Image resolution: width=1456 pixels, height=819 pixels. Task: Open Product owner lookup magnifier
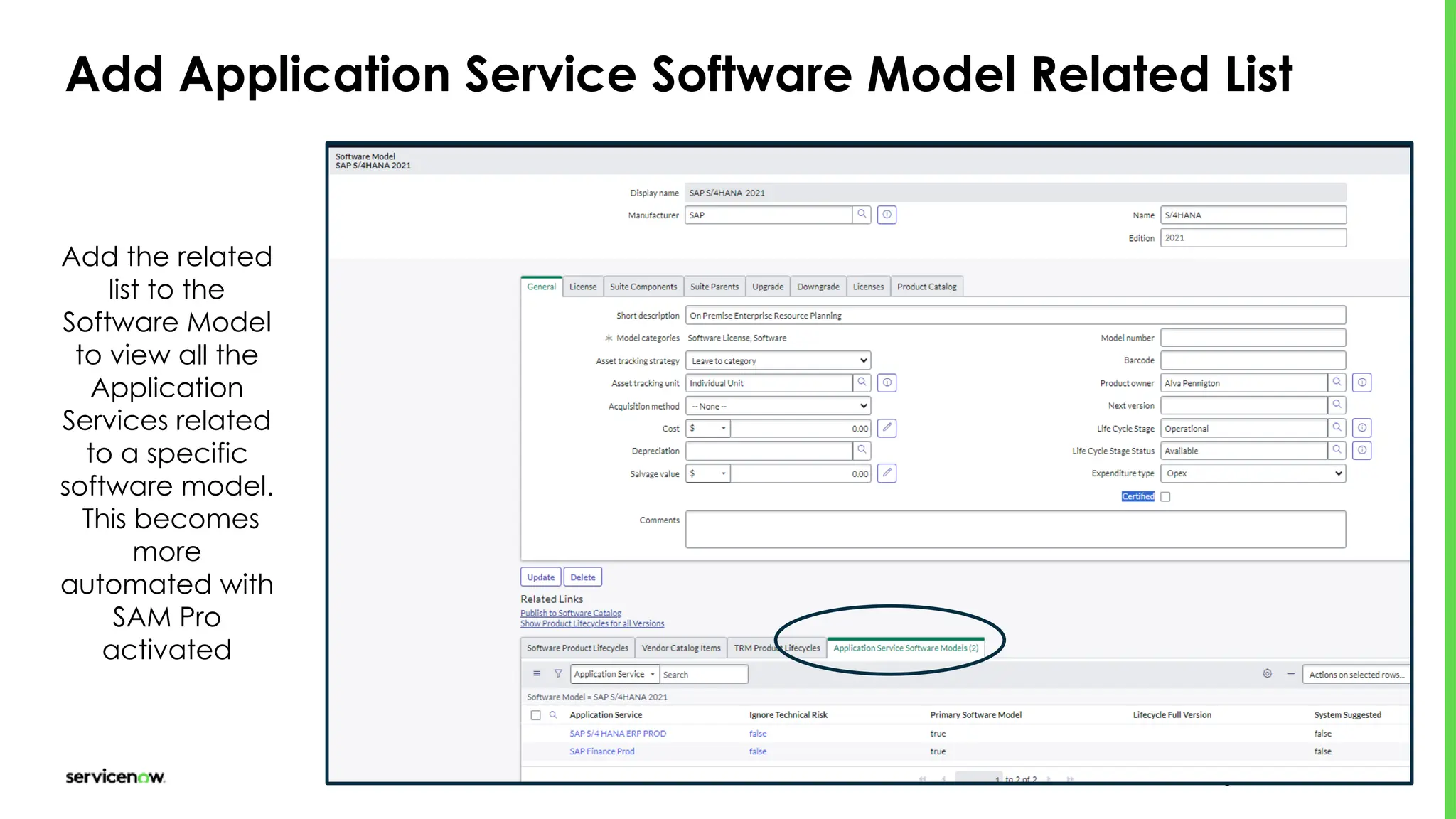[x=1337, y=382]
